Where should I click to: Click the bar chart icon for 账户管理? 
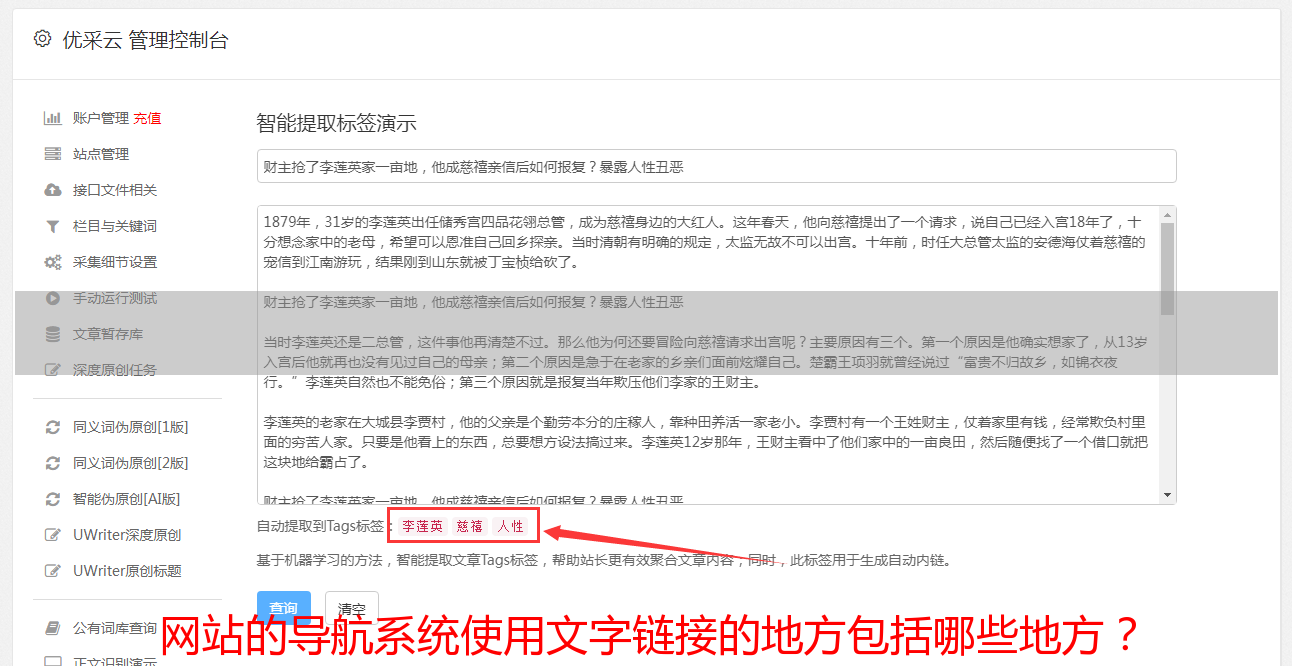[53, 118]
